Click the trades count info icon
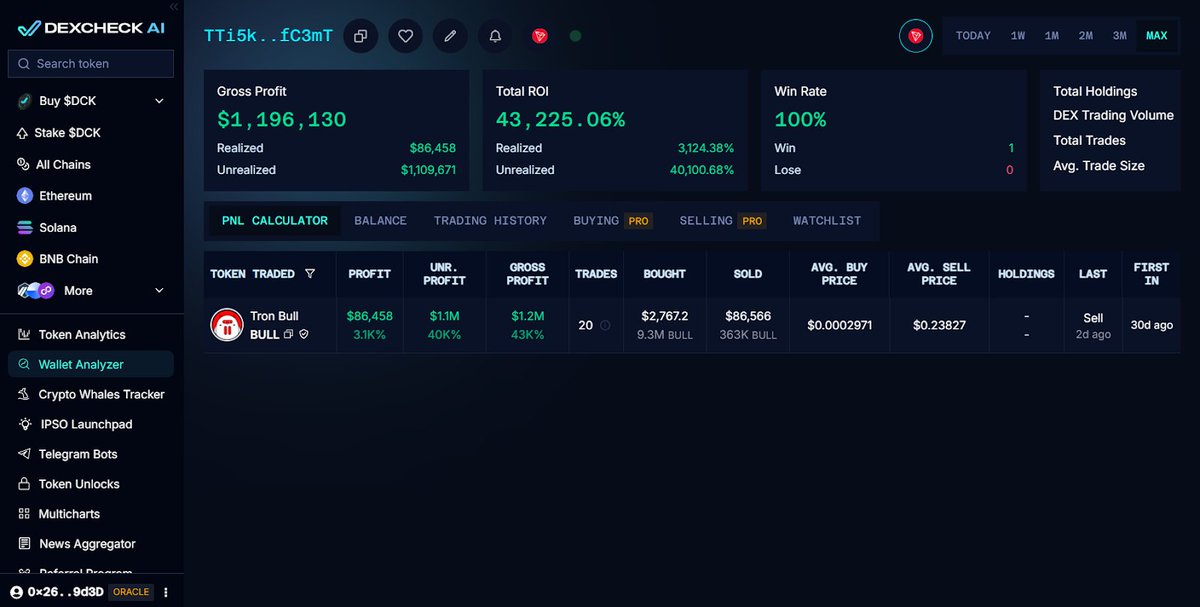The image size is (1200, 607). point(605,325)
